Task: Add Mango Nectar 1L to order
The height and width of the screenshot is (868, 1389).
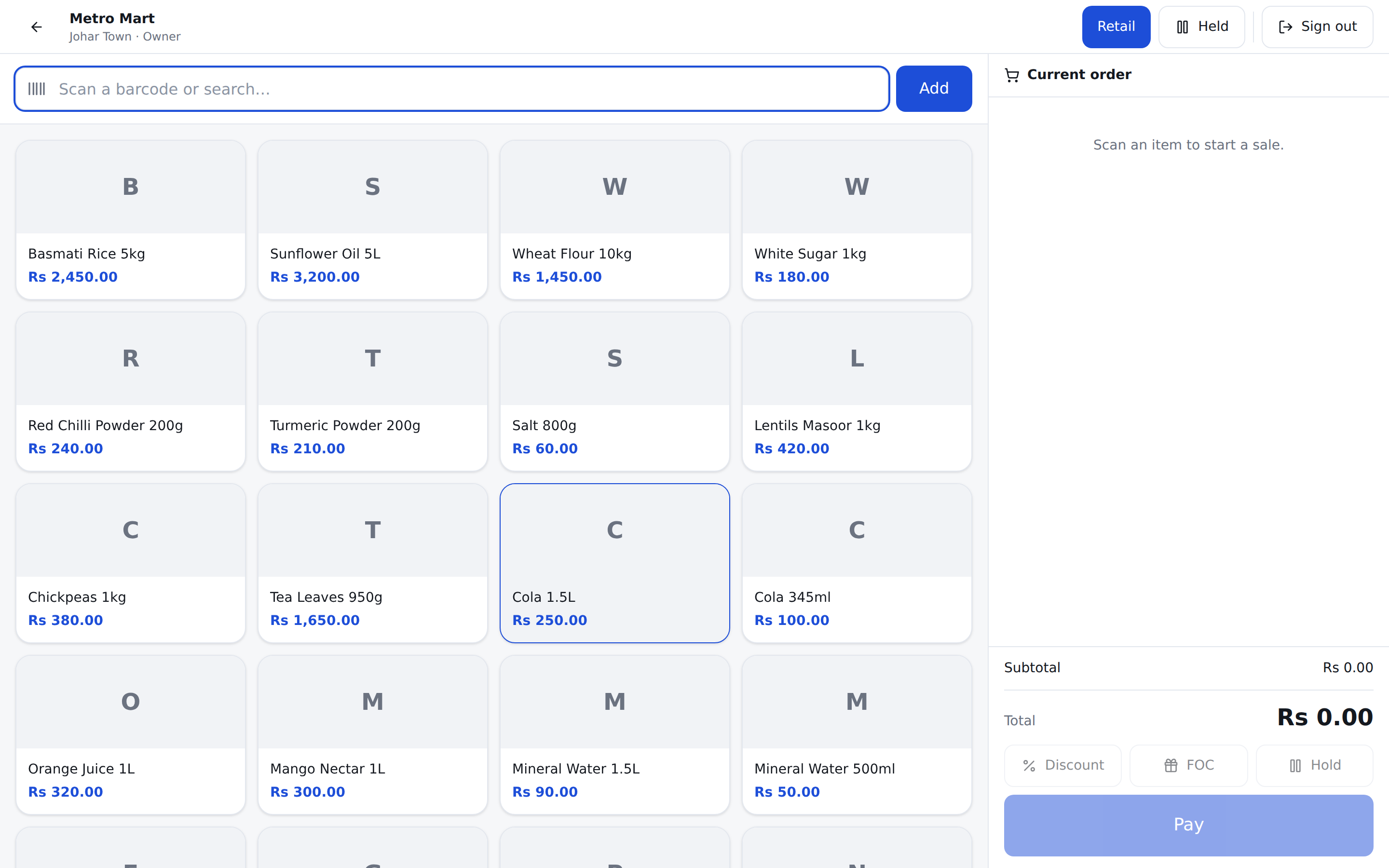Action: pos(373,735)
